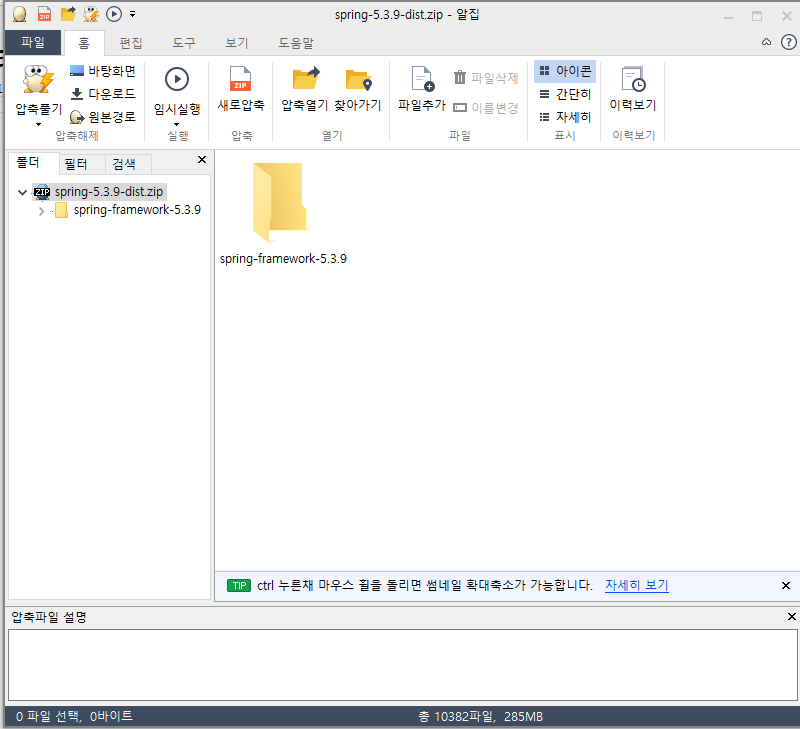Screen dimensions: 800x729
Task: Open the 파일 ribbon tab
Action: (x=33, y=42)
